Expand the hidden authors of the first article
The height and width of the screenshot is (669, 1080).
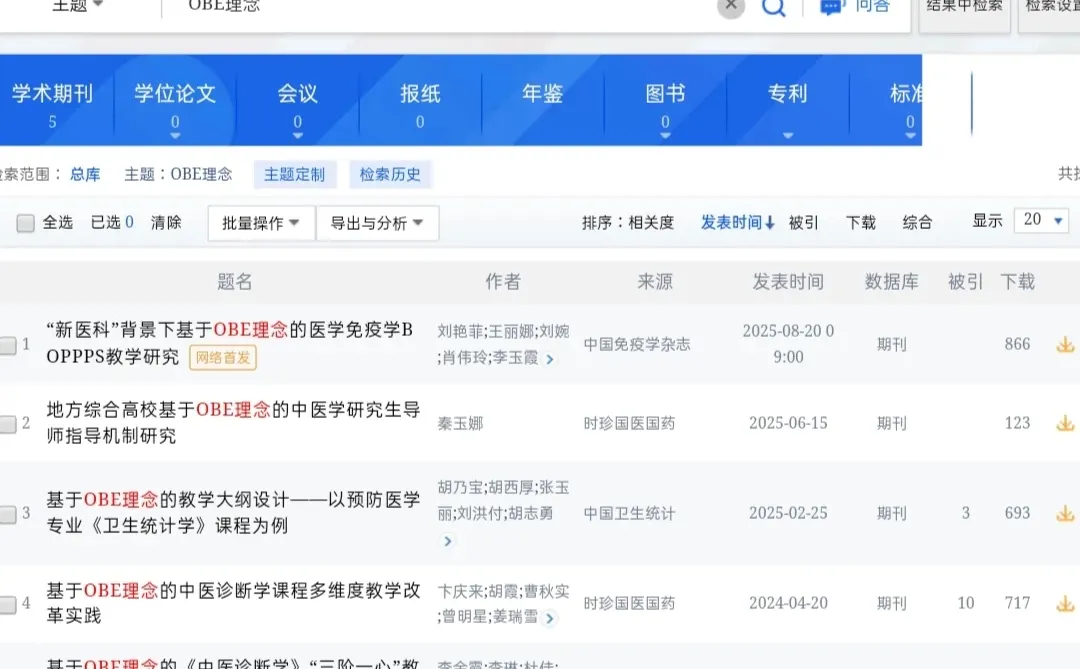pos(550,360)
